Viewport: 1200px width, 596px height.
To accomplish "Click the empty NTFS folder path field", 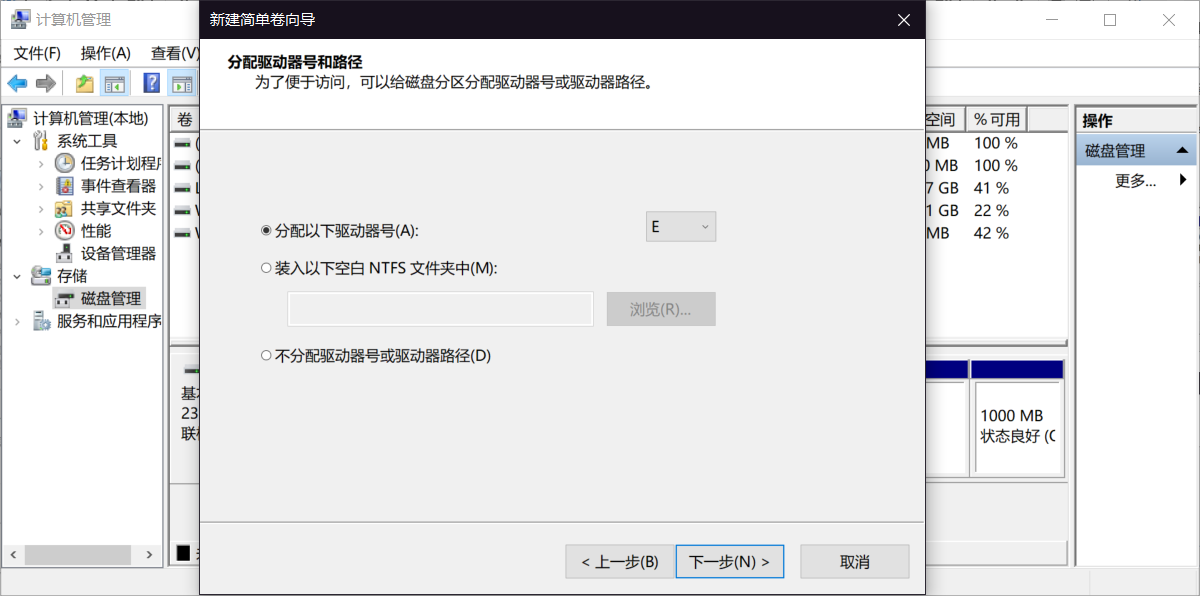I will (x=441, y=309).
